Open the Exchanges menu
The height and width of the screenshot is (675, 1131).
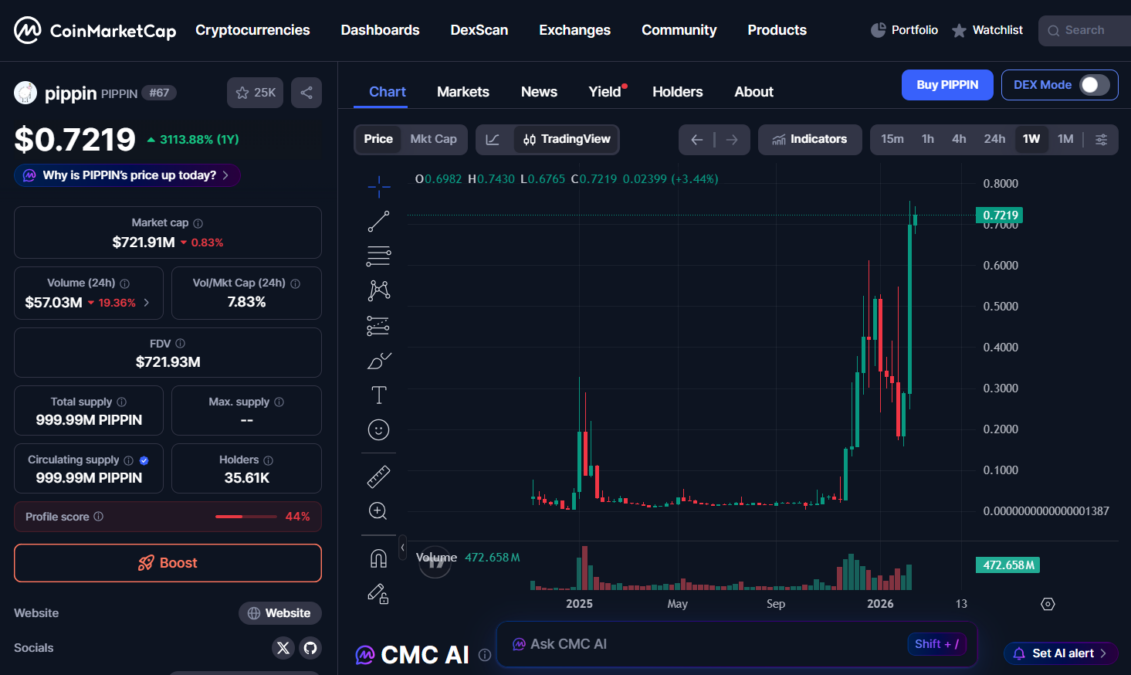coord(575,30)
